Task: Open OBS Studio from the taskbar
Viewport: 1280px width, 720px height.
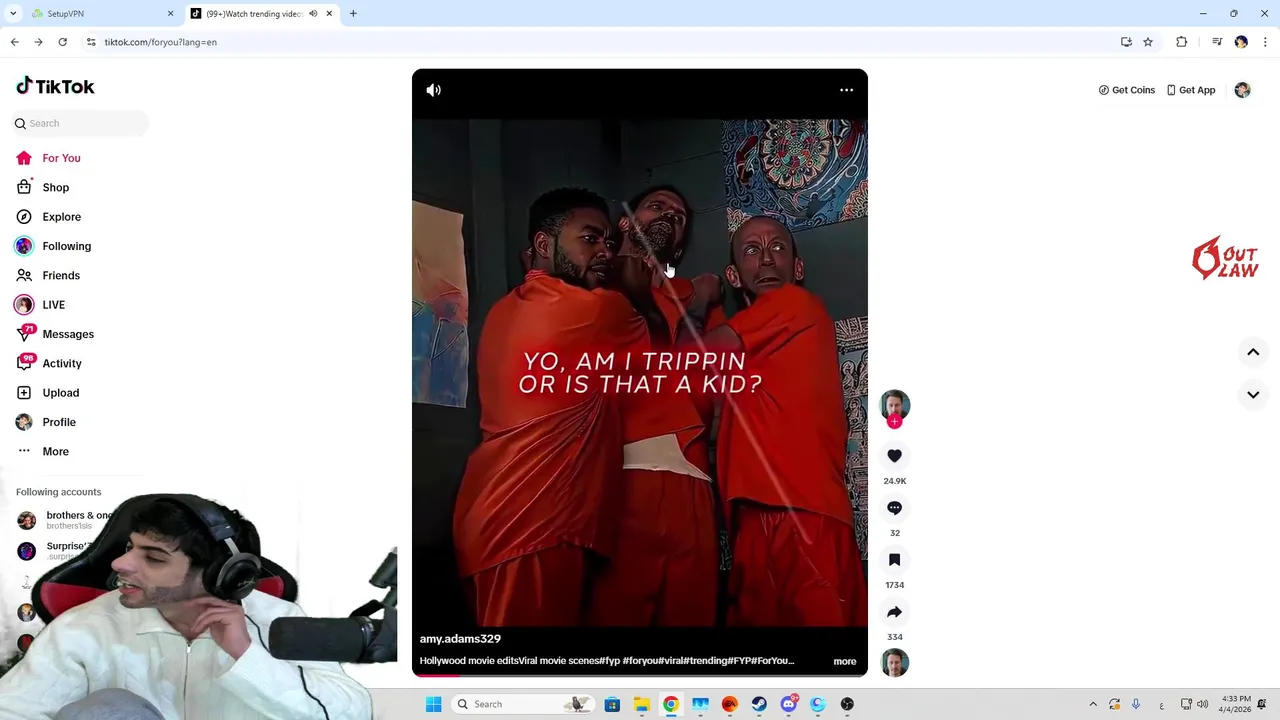Action: coord(847,704)
